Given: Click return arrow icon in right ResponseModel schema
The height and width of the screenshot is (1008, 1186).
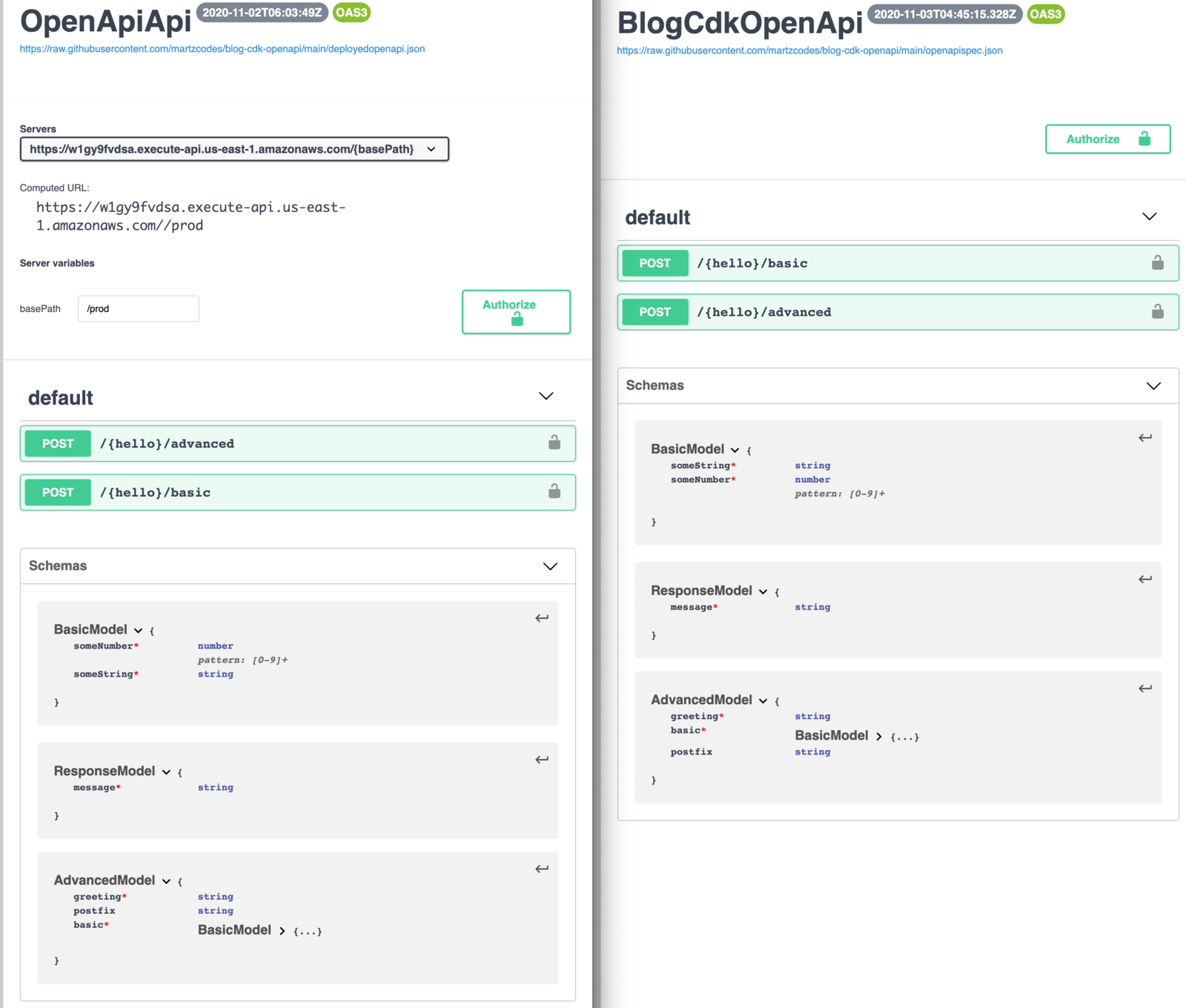Looking at the screenshot, I should [1145, 580].
